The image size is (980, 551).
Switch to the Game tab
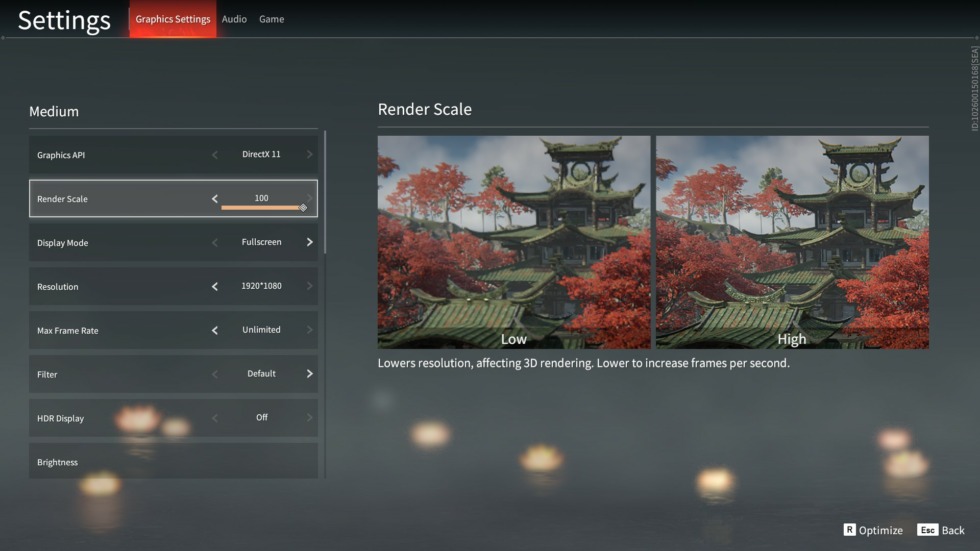(271, 19)
